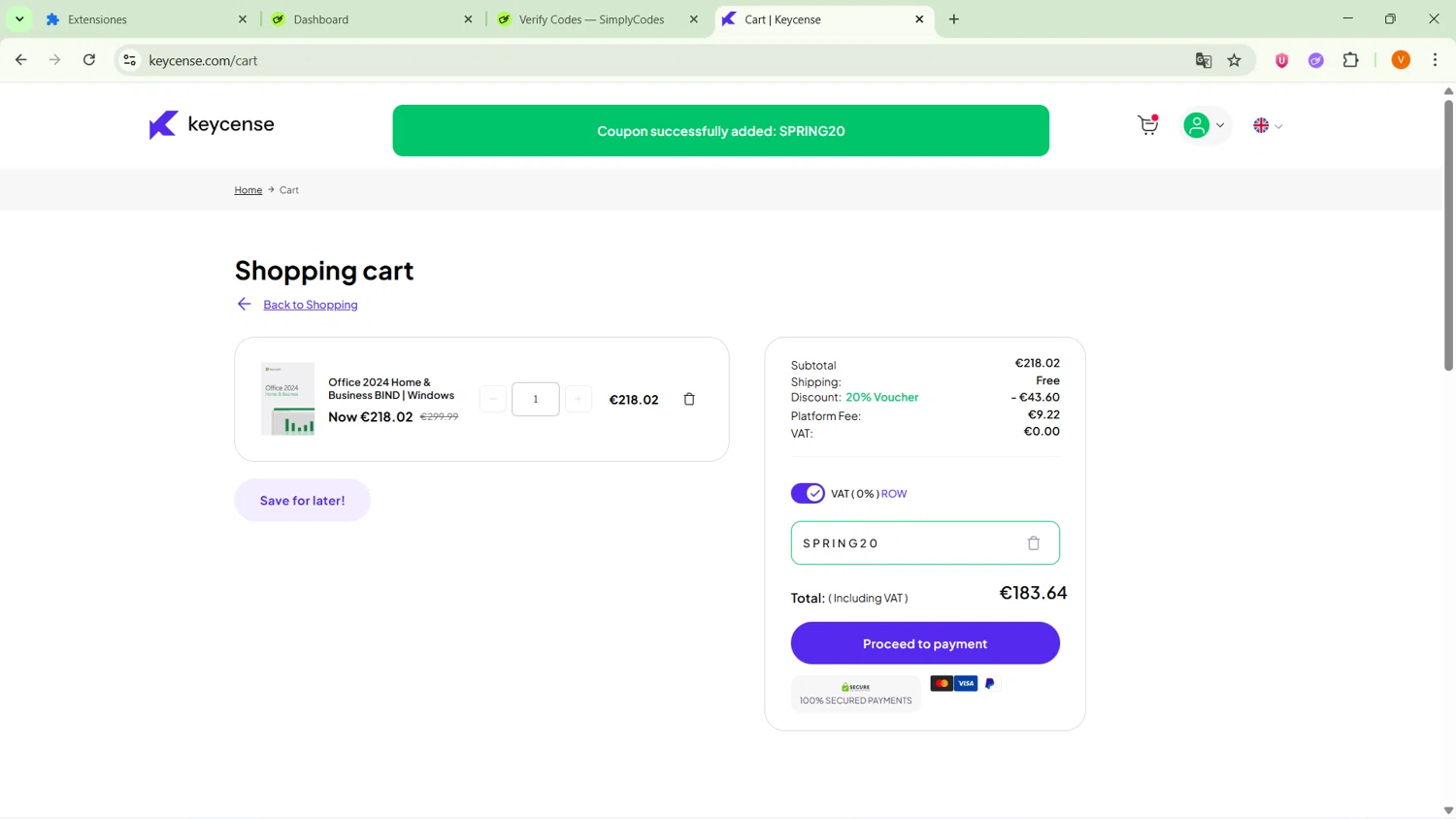Toggle the VAT (0%) switch
The width and height of the screenshot is (1456, 819).
click(808, 493)
